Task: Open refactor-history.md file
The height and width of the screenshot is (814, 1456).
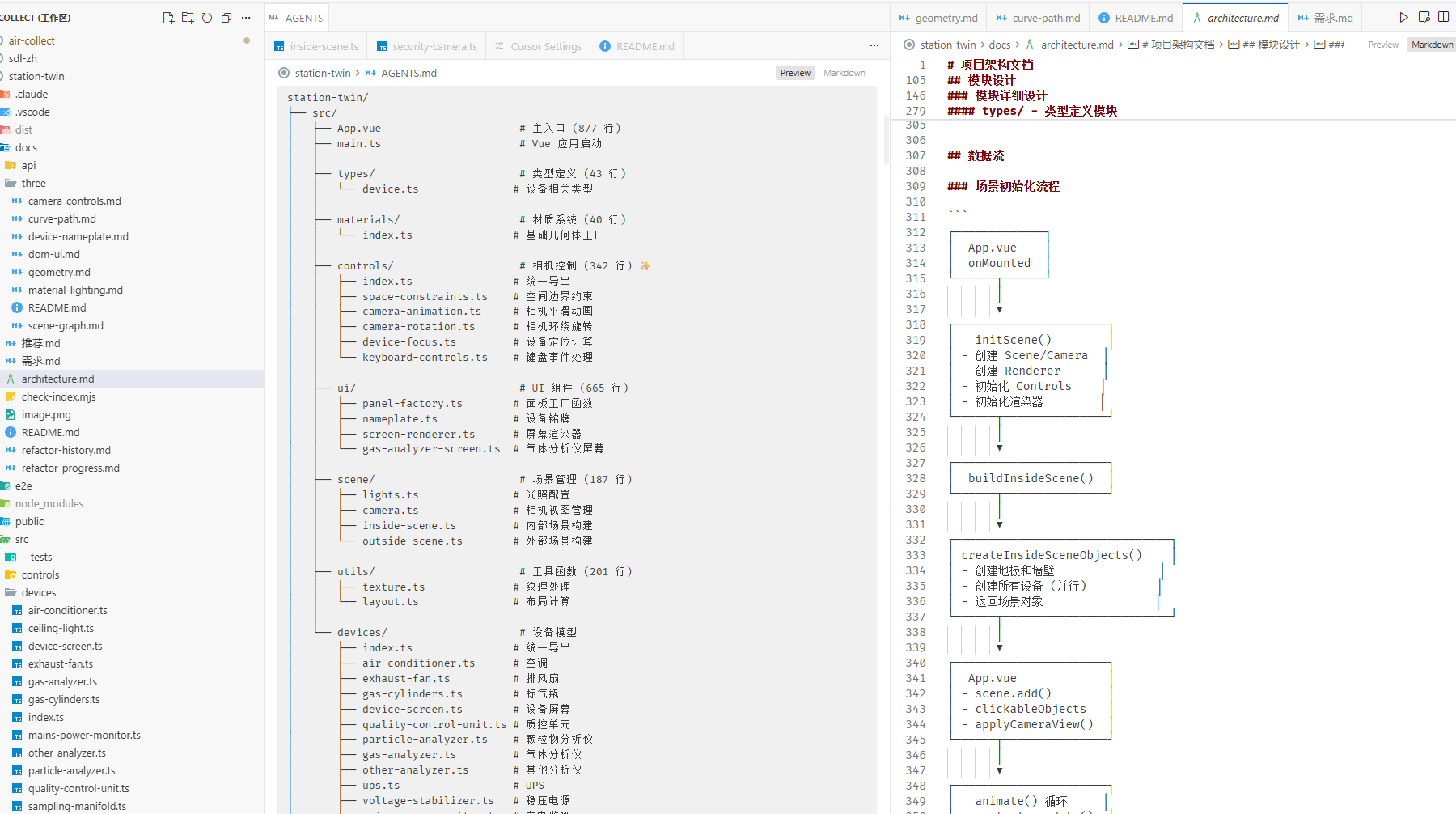Action: (x=66, y=450)
